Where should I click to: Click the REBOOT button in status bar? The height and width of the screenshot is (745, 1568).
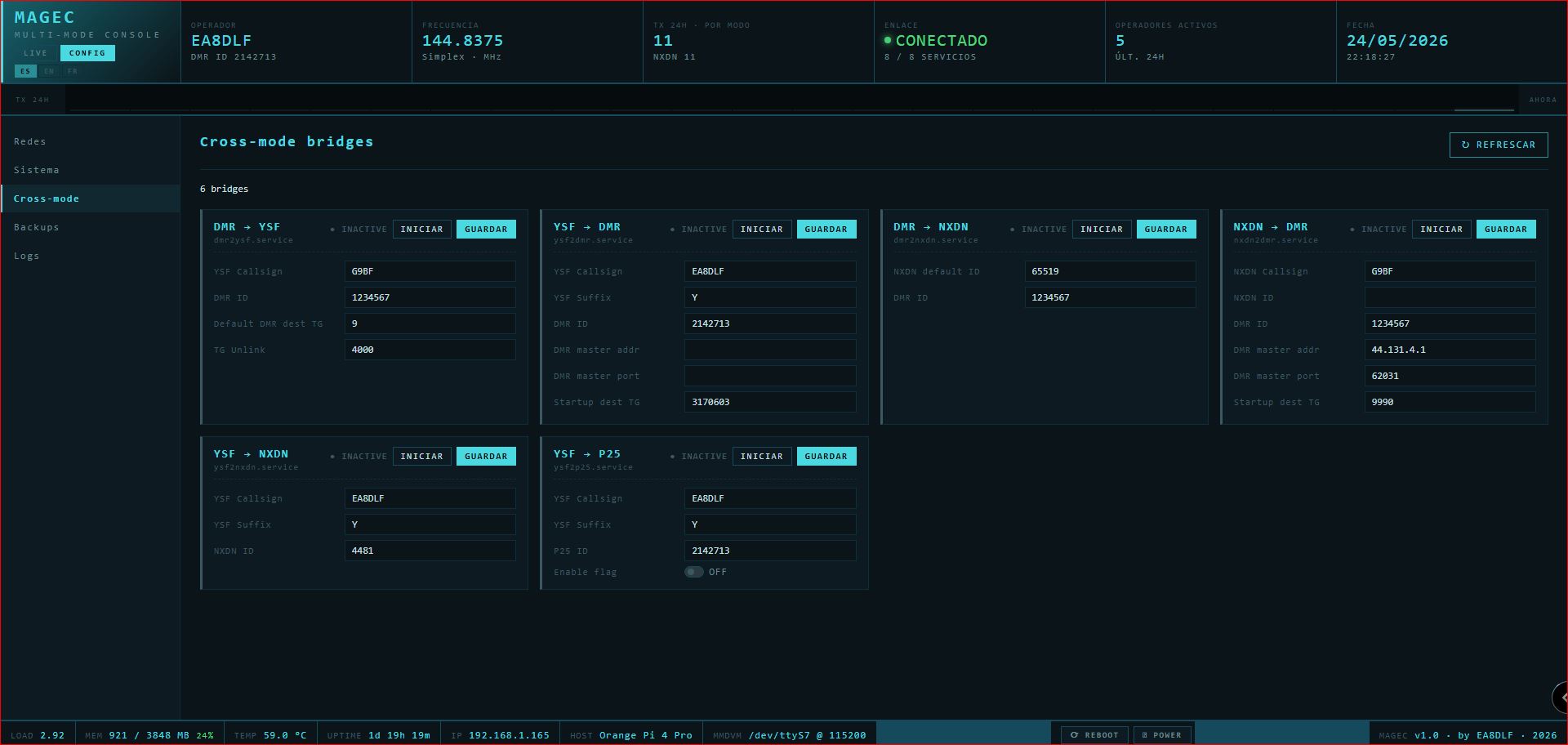click(1094, 735)
